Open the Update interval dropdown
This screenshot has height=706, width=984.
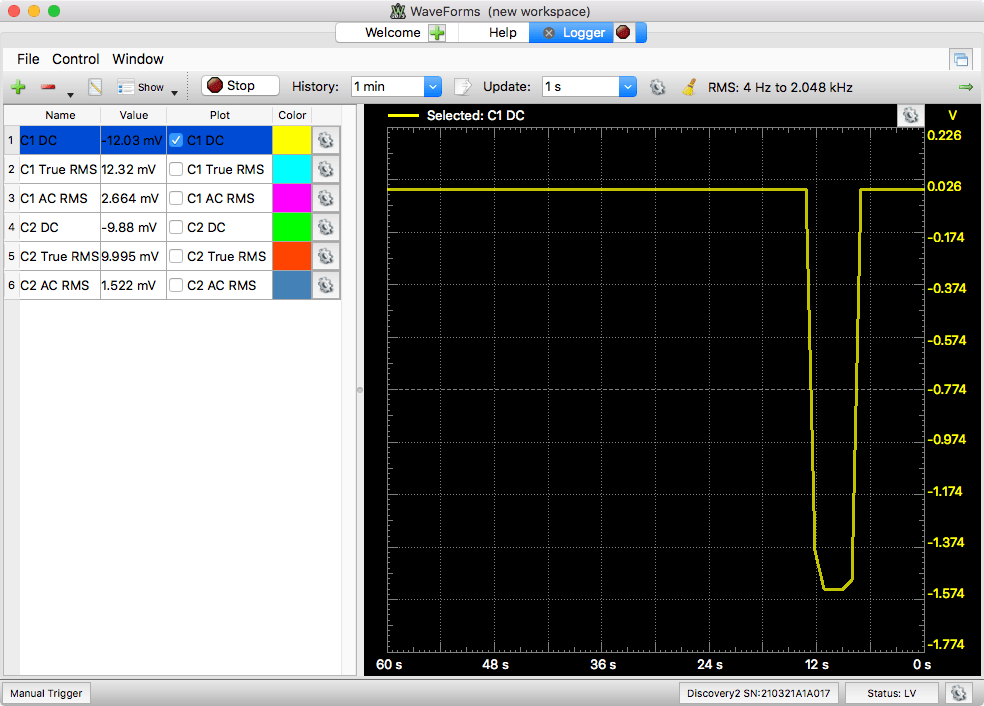627,87
